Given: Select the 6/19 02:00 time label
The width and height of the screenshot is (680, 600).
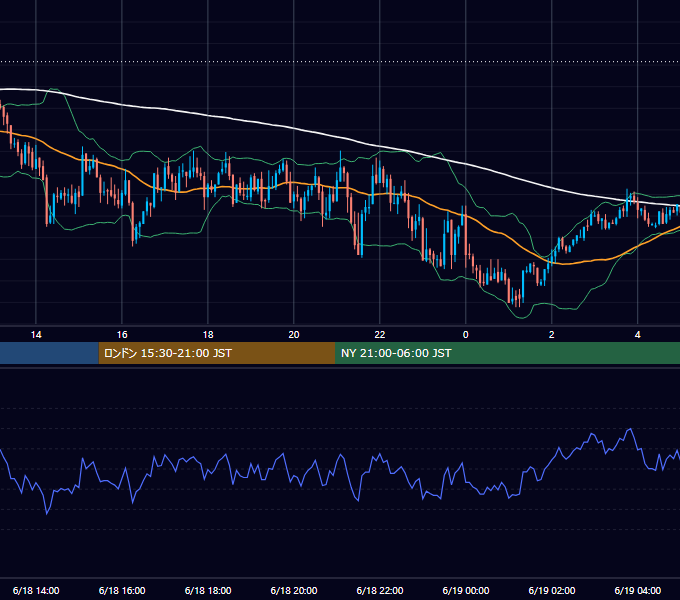Looking at the screenshot, I should click(552, 590).
